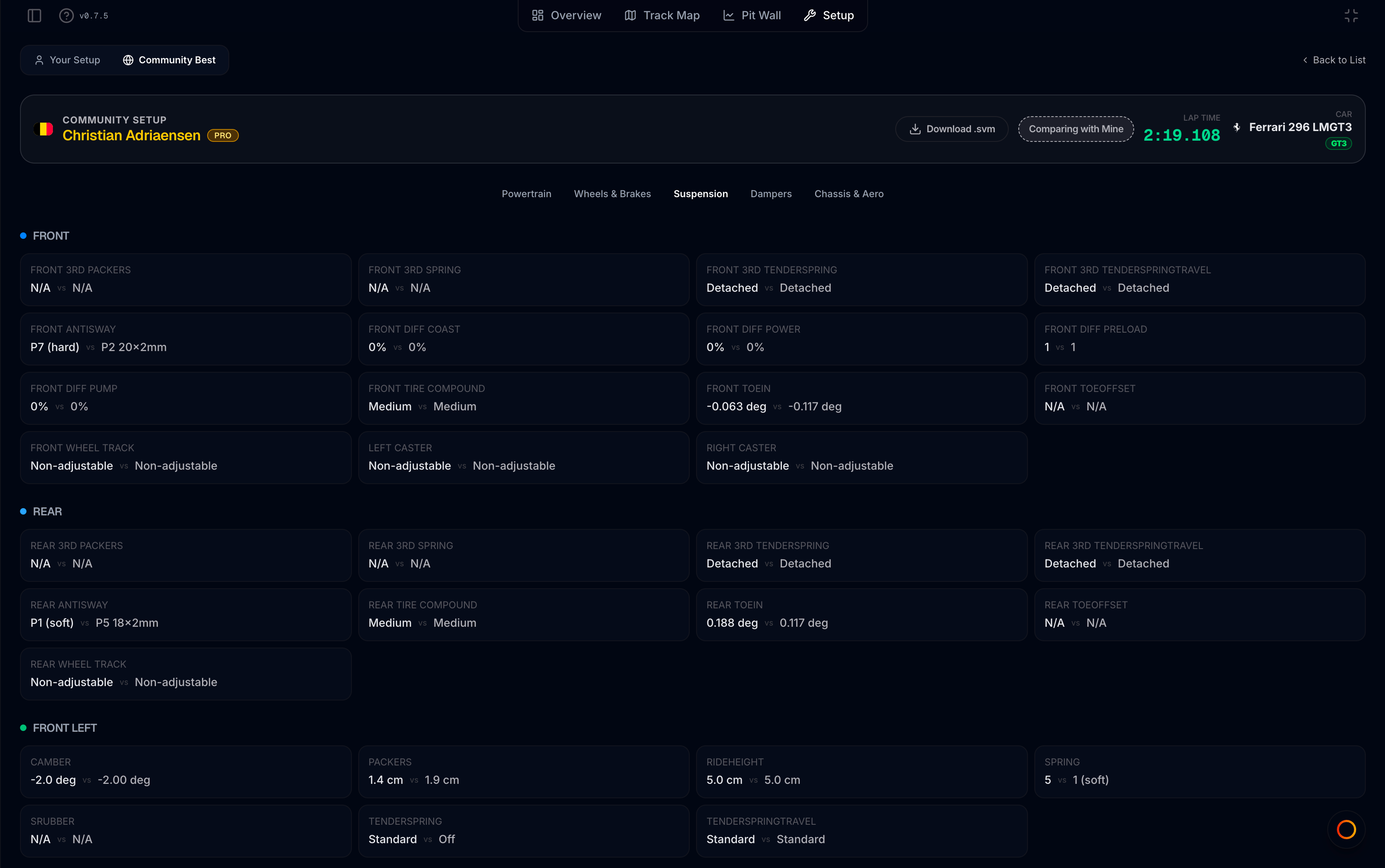Click the Rear 3rd Spring card
This screenshot has height=868, width=1385.
pos(523,555)
